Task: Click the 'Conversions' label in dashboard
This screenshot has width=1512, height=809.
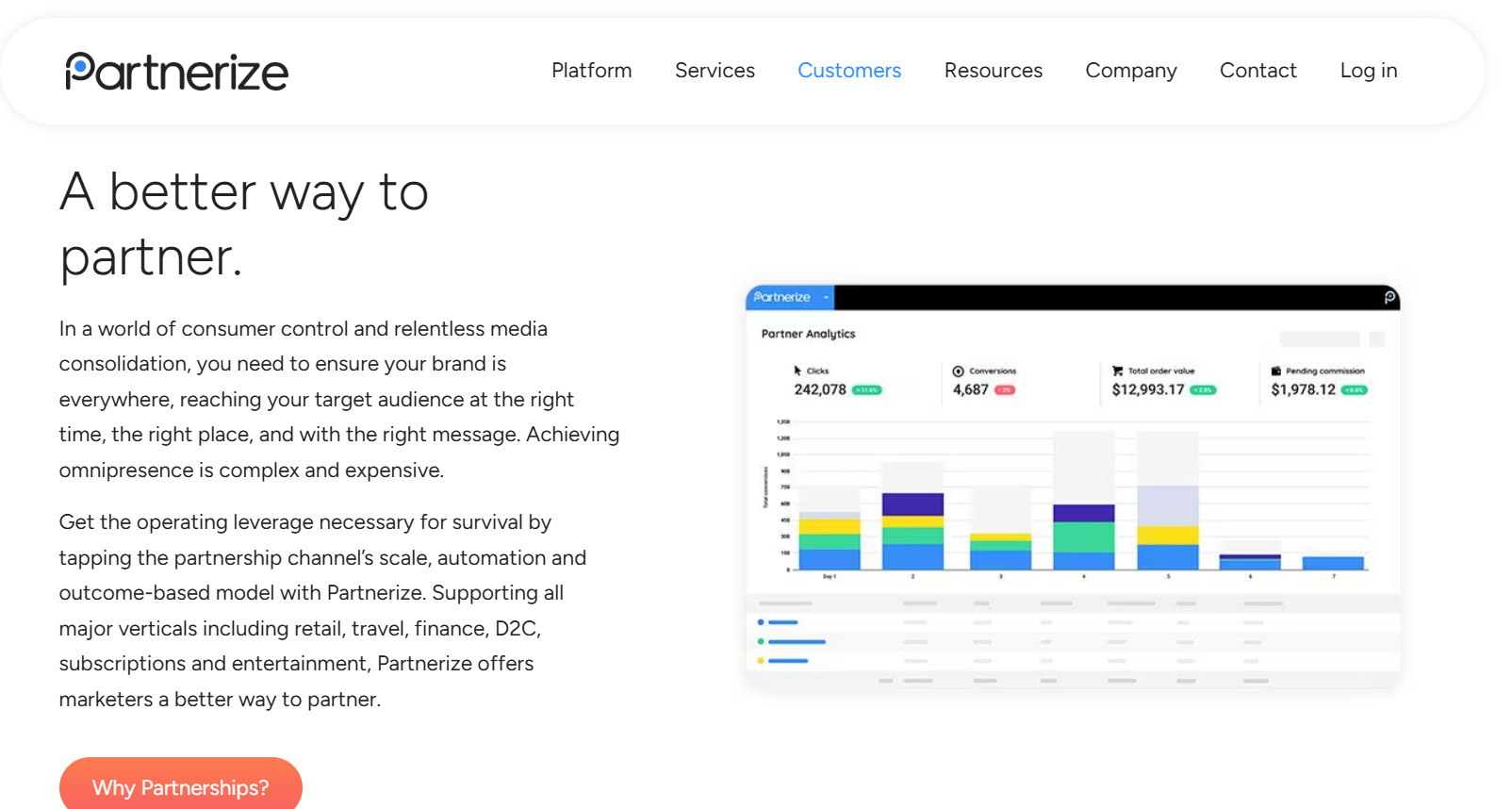Action: pos(993,371)
